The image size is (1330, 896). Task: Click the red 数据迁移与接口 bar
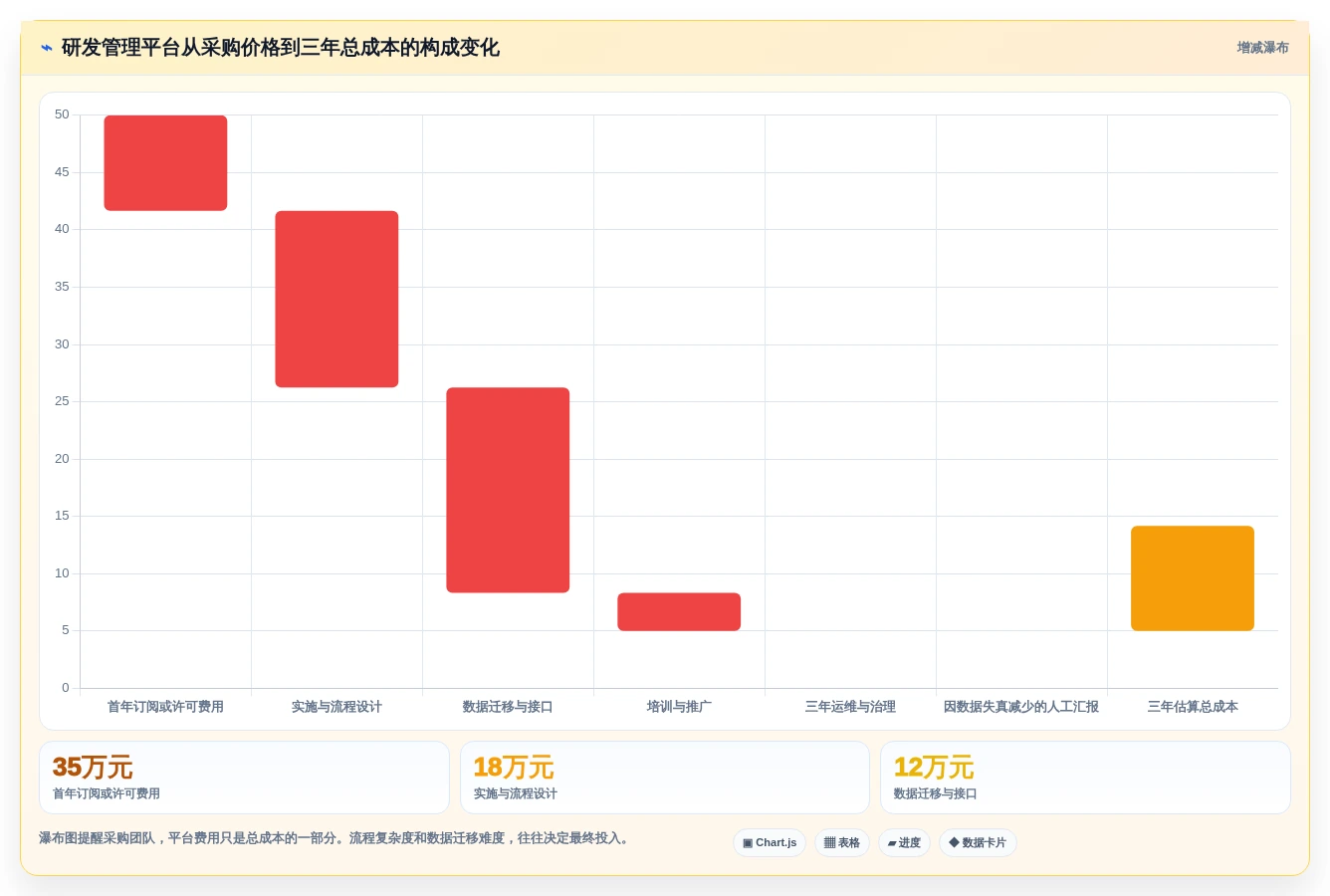click(x=508, y=490)
